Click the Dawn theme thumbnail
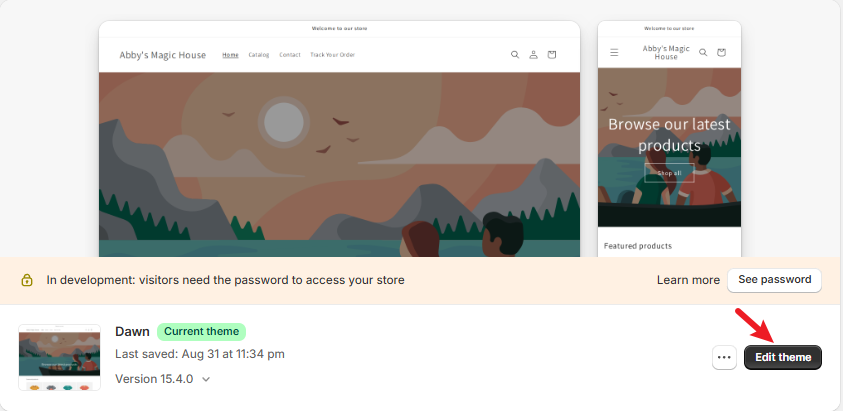Viewport: 843px width, 411px height. pos(59,357)
